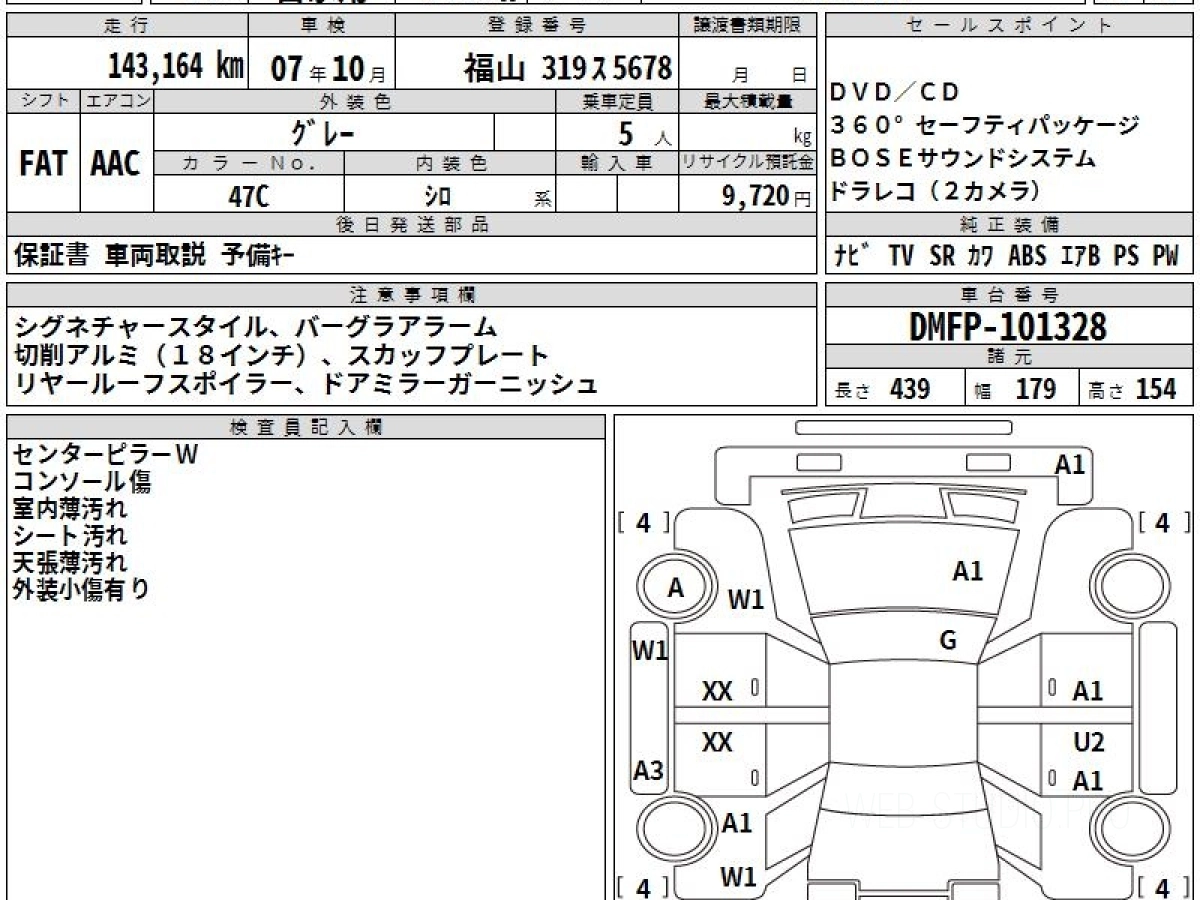Click the mileage value 143,164 km
This screenshot has height=900, width=1200.
176,67
